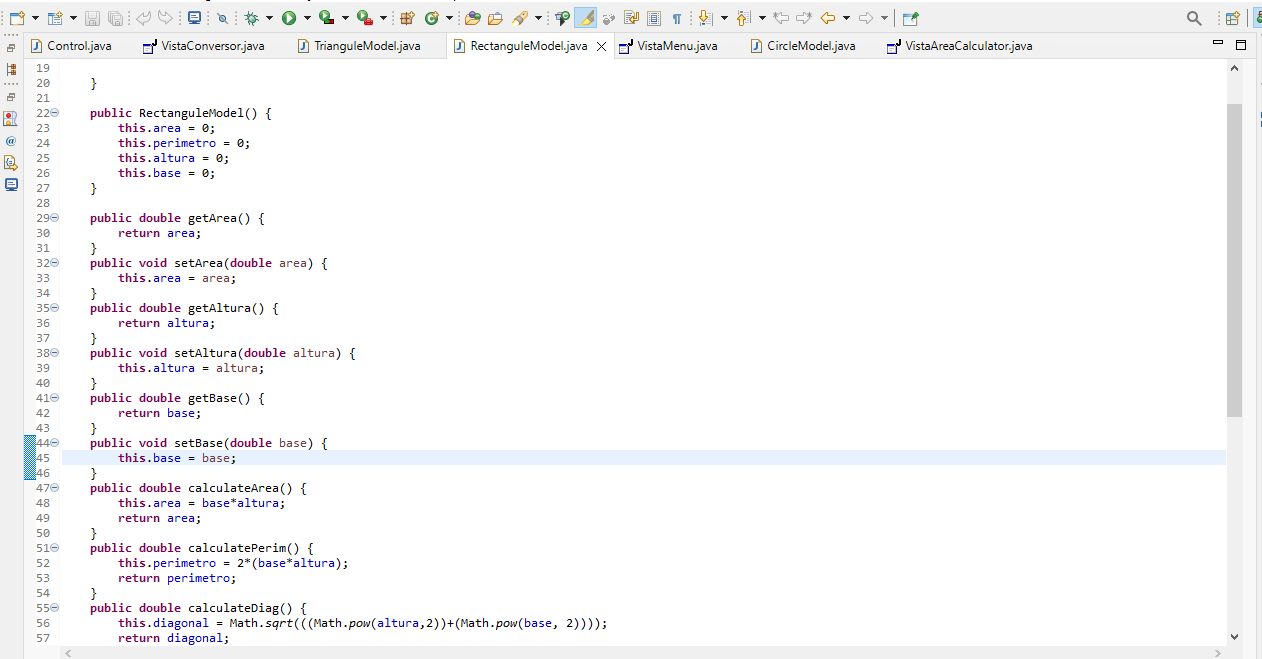Collapse the calculatePerim method fold marker
Image resolution: width=1262 pixels, height=659 pixels.
click(55, 548)
